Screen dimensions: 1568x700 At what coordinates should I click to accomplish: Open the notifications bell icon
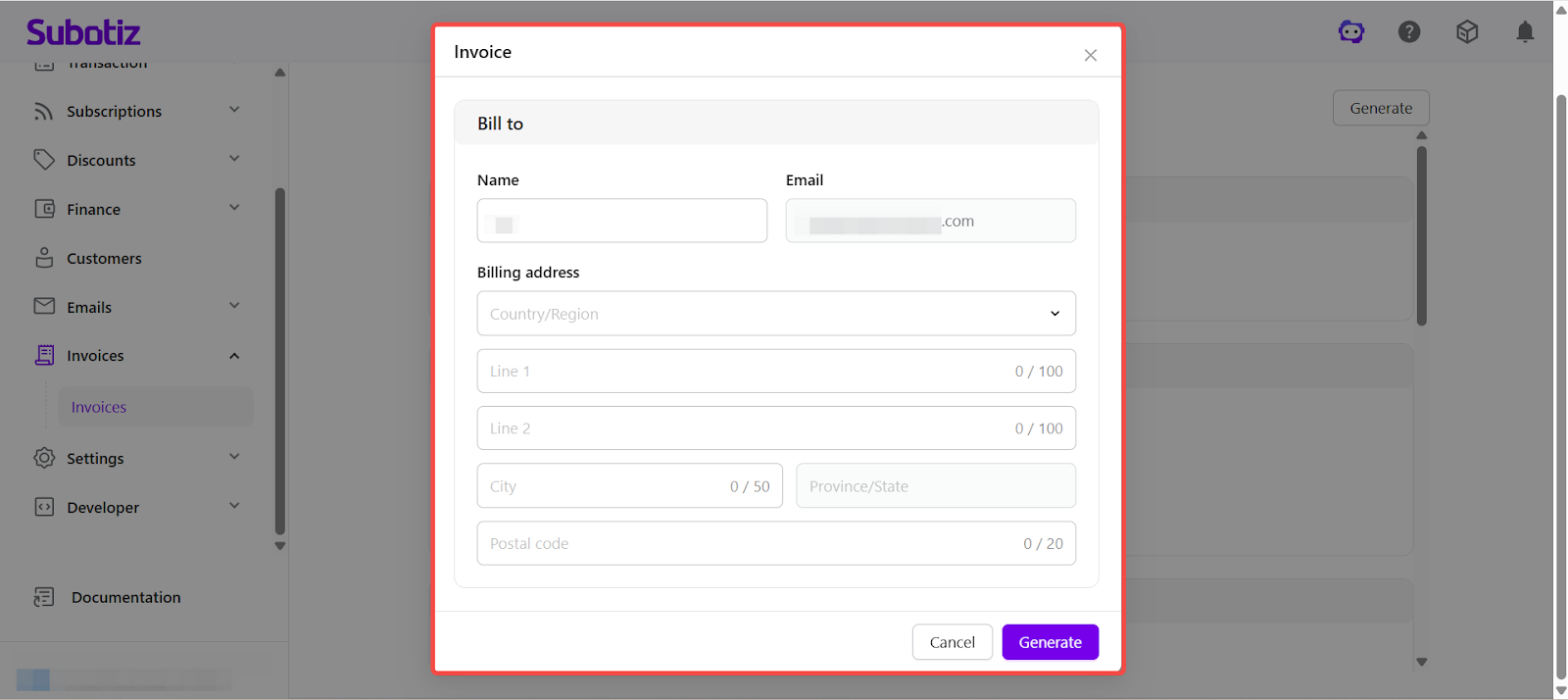tap(1525, 32)
